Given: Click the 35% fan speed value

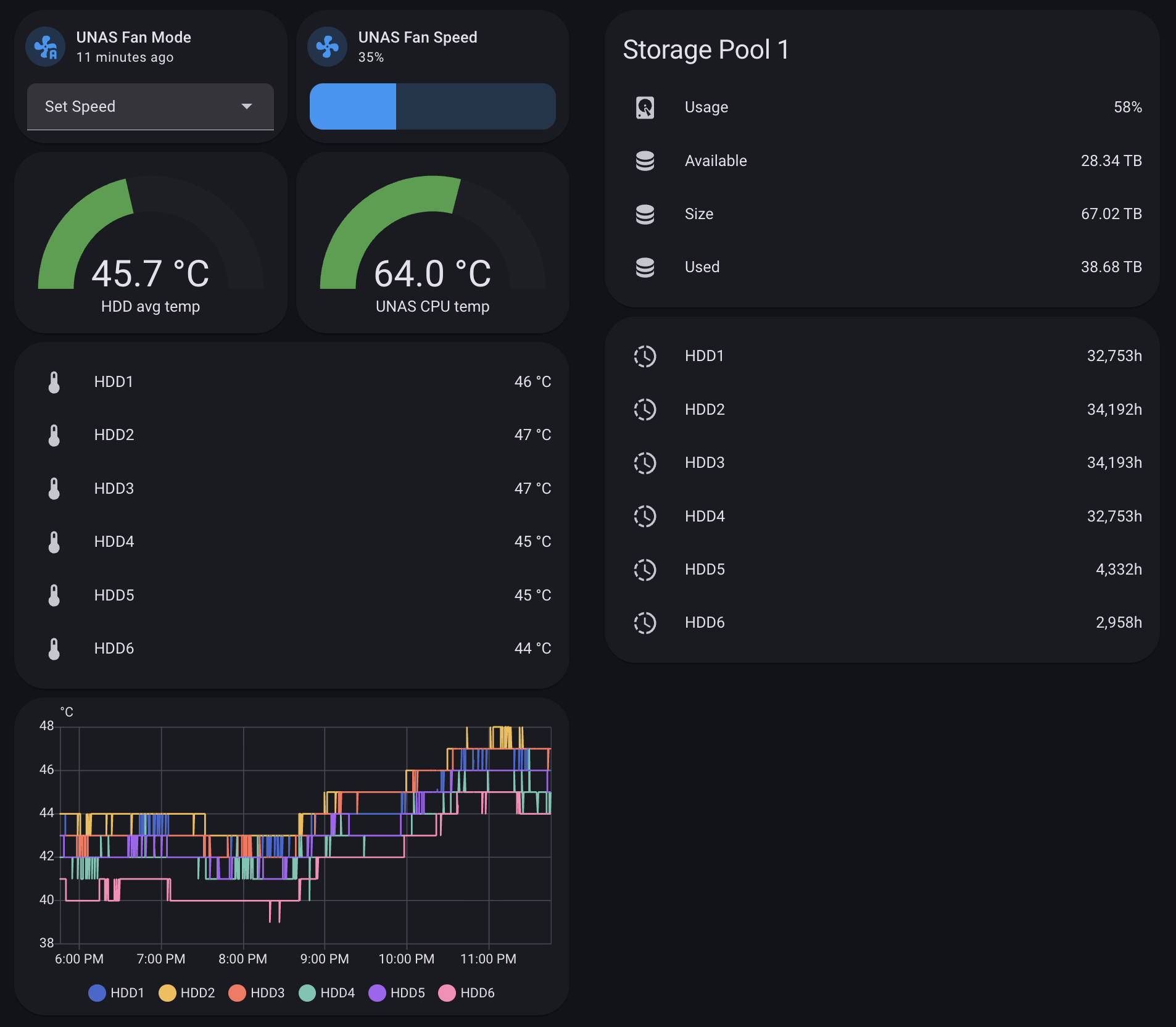Looking at the screenshot, I should (371, 57).
